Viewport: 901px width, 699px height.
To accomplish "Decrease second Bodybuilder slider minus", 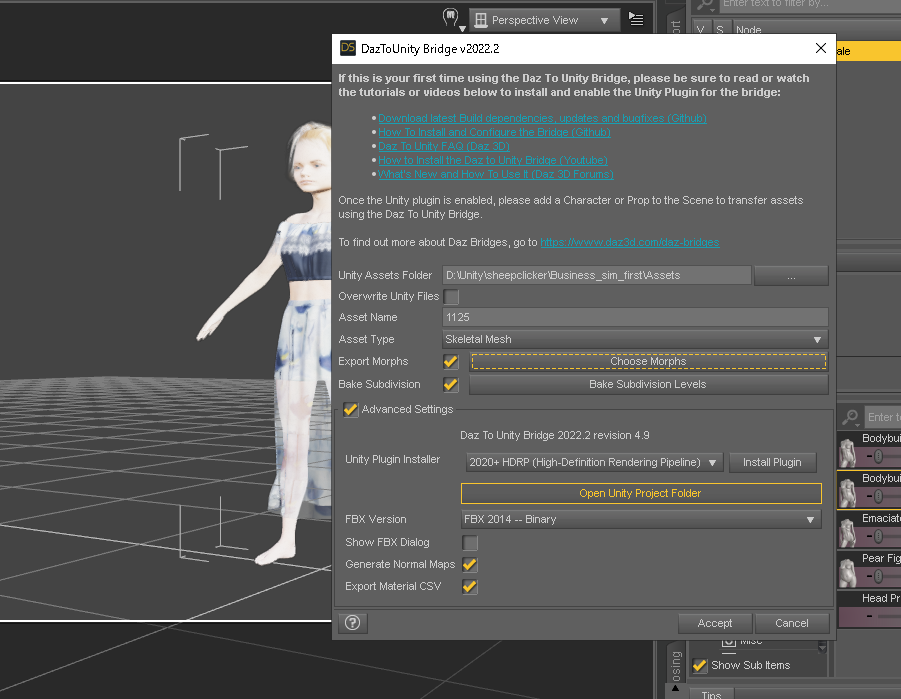I will coord(869,496).
